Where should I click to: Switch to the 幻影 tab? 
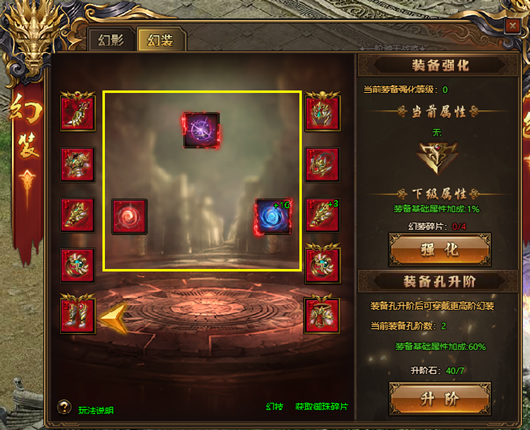[x=111, y=40]
